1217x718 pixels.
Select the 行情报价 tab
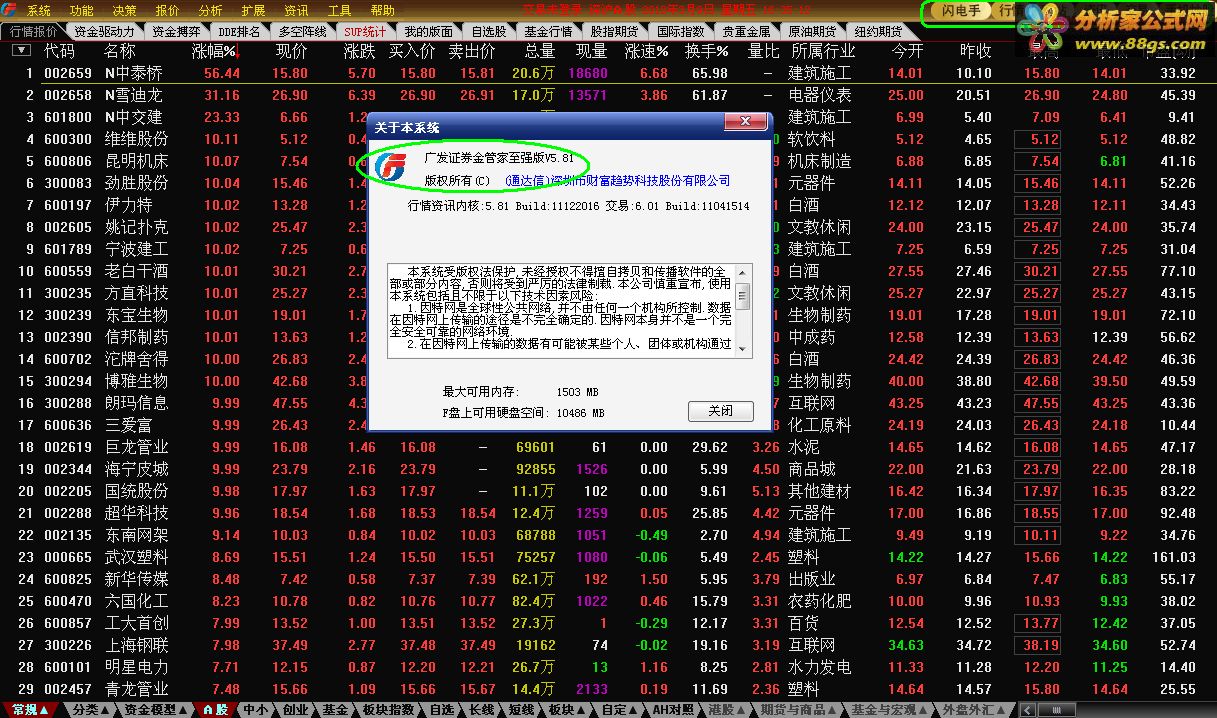tap(33, 31)
